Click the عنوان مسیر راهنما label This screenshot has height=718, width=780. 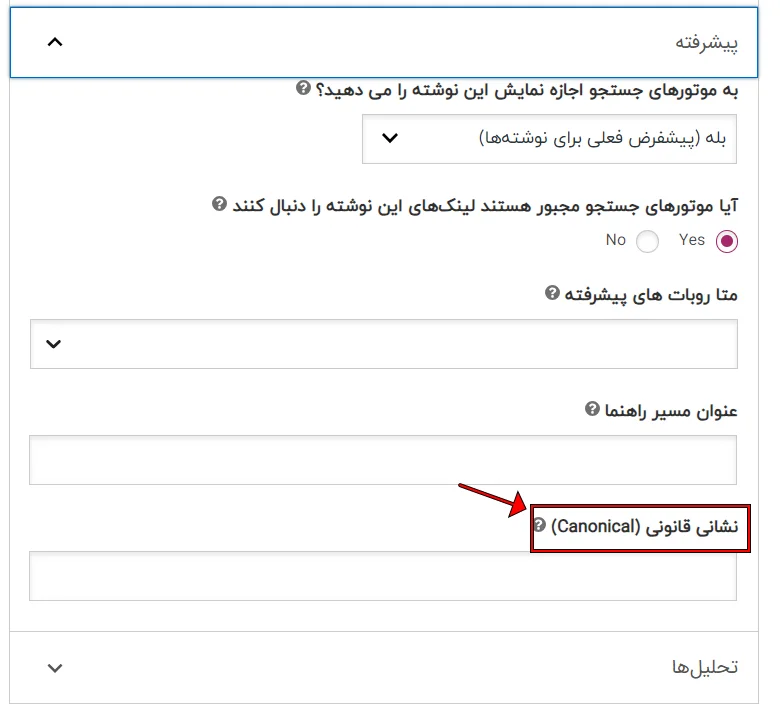point(671,411)
